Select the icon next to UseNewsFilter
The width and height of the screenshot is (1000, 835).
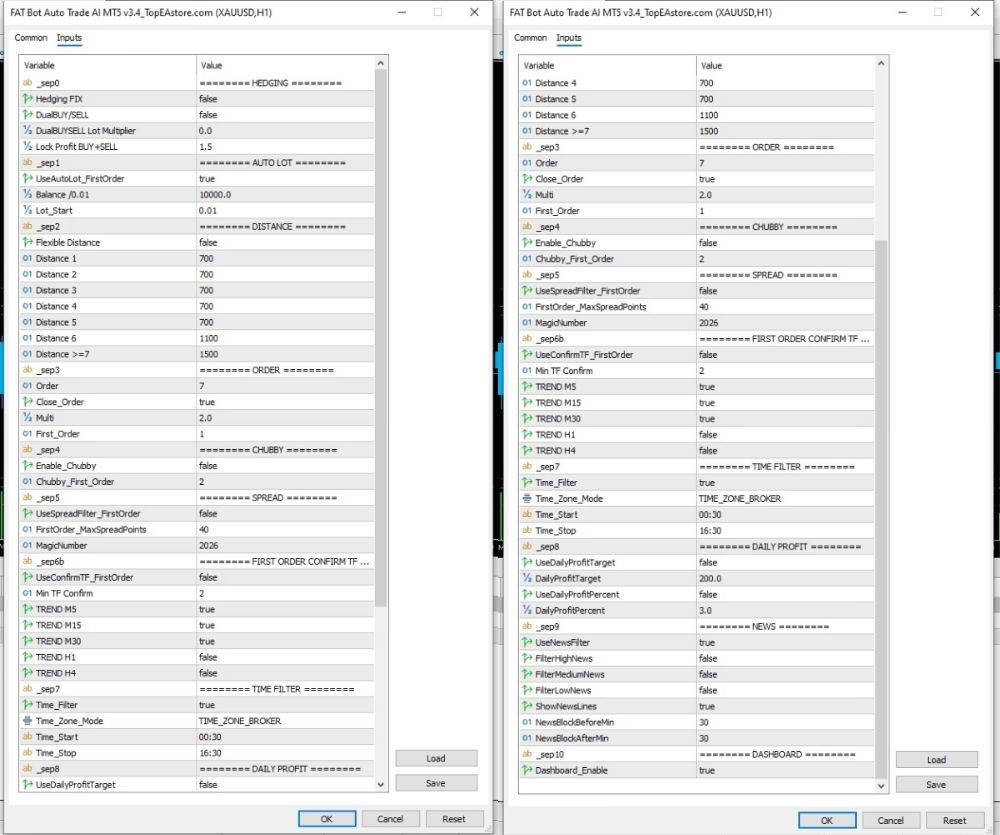coord(527,642)
